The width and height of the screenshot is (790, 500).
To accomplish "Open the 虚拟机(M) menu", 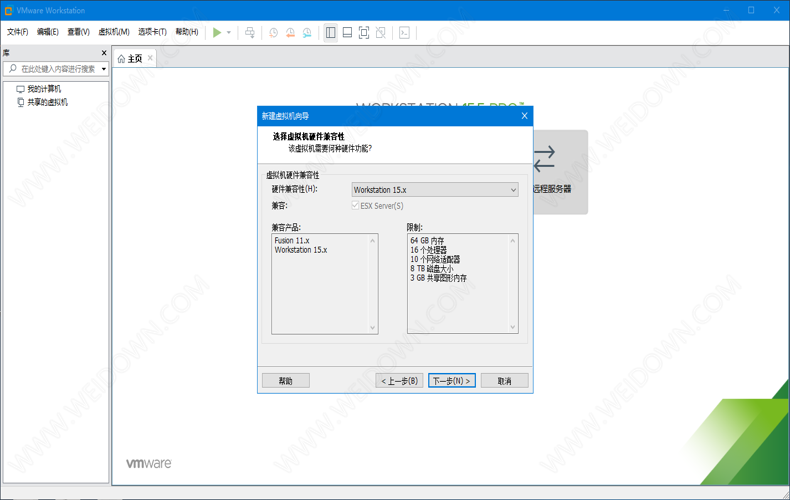I will coord(114,32).
